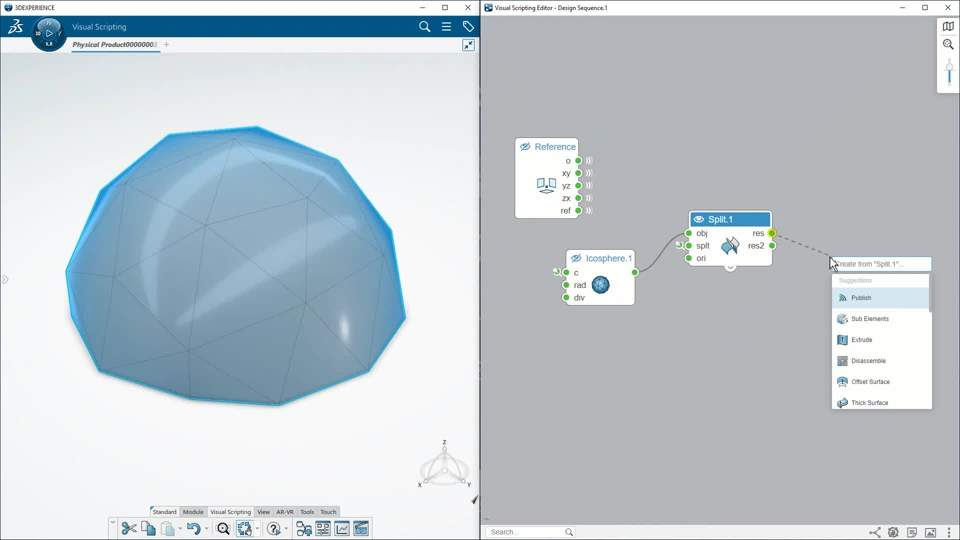Image resolution: width=960 pixels, height=540 pixels.
Task: Click the Create from Split.1 input field
Action: pyautogui.click(x=882, y=264)
